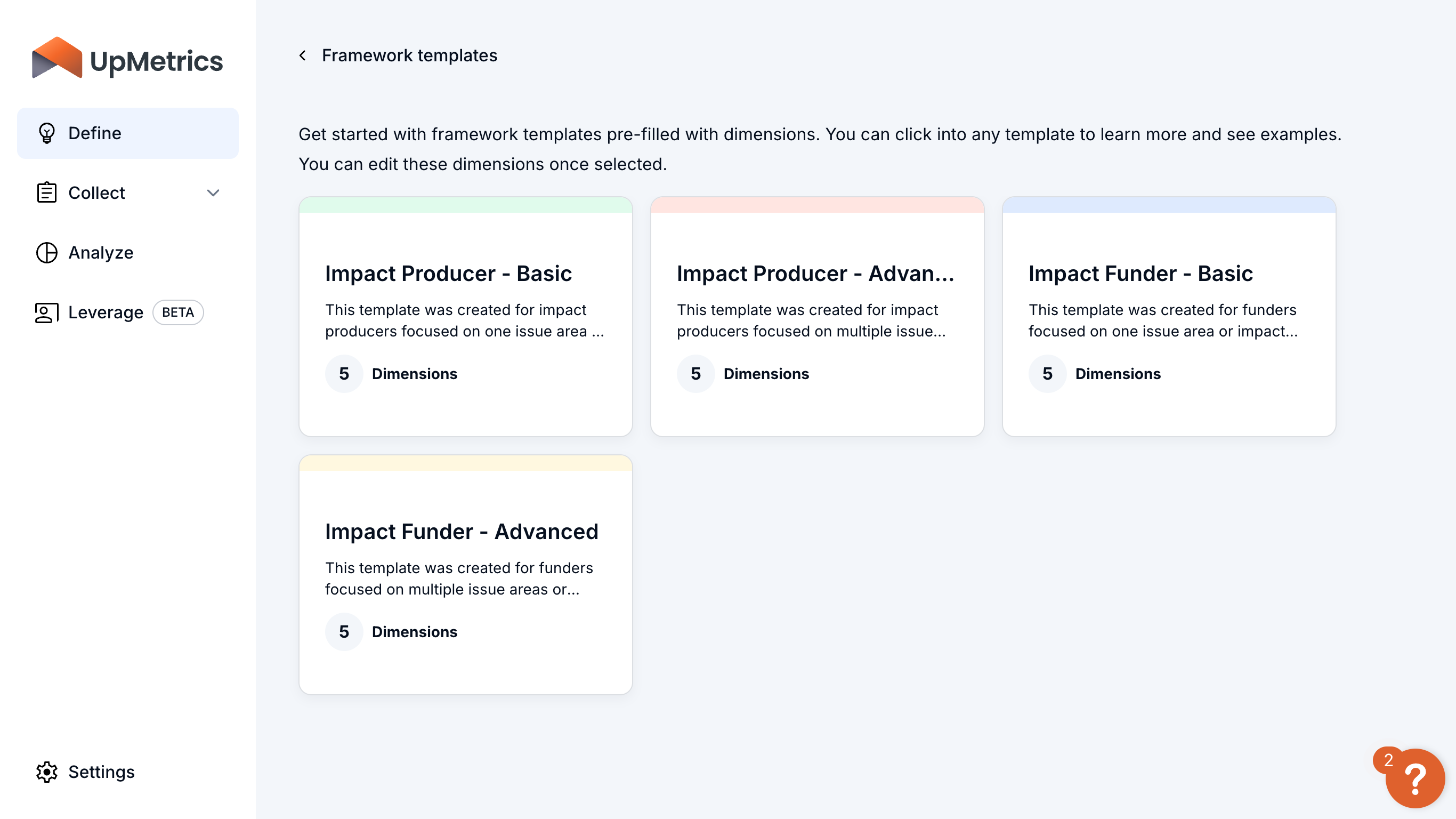Click the Settings gear icon

[47, 771]
